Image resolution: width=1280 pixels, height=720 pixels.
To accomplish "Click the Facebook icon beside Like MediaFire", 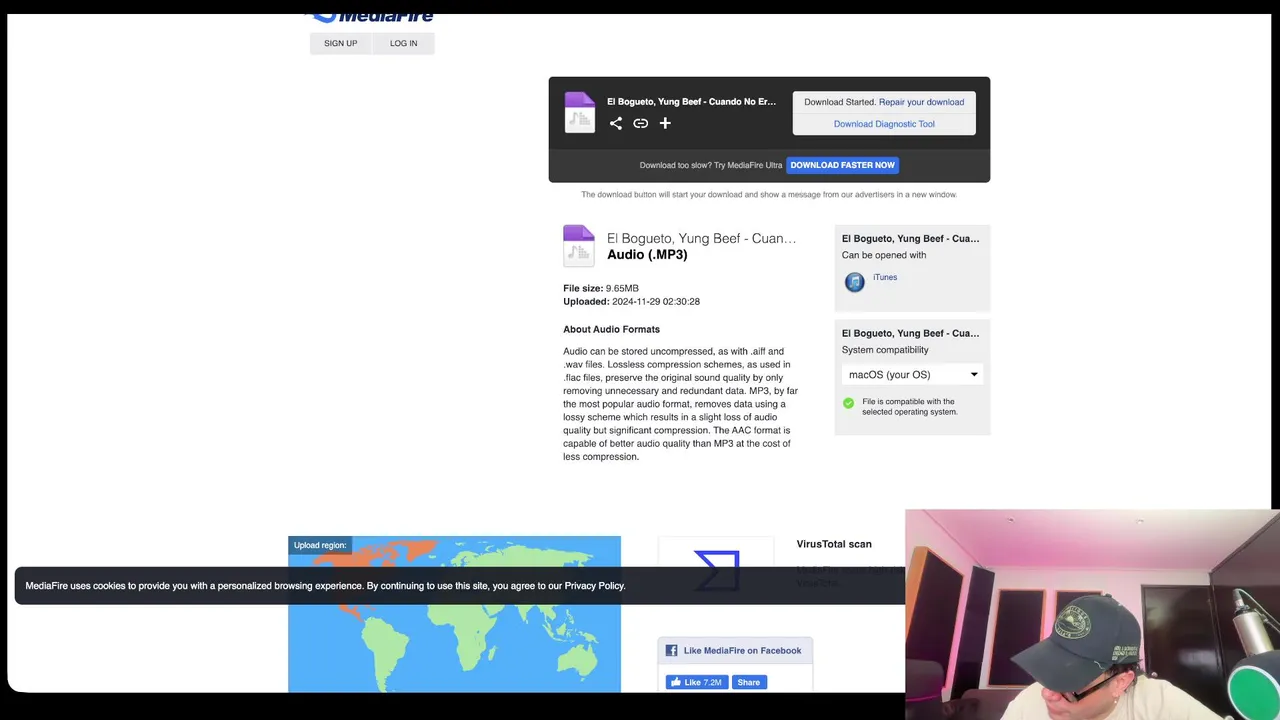I will [672, 650].
